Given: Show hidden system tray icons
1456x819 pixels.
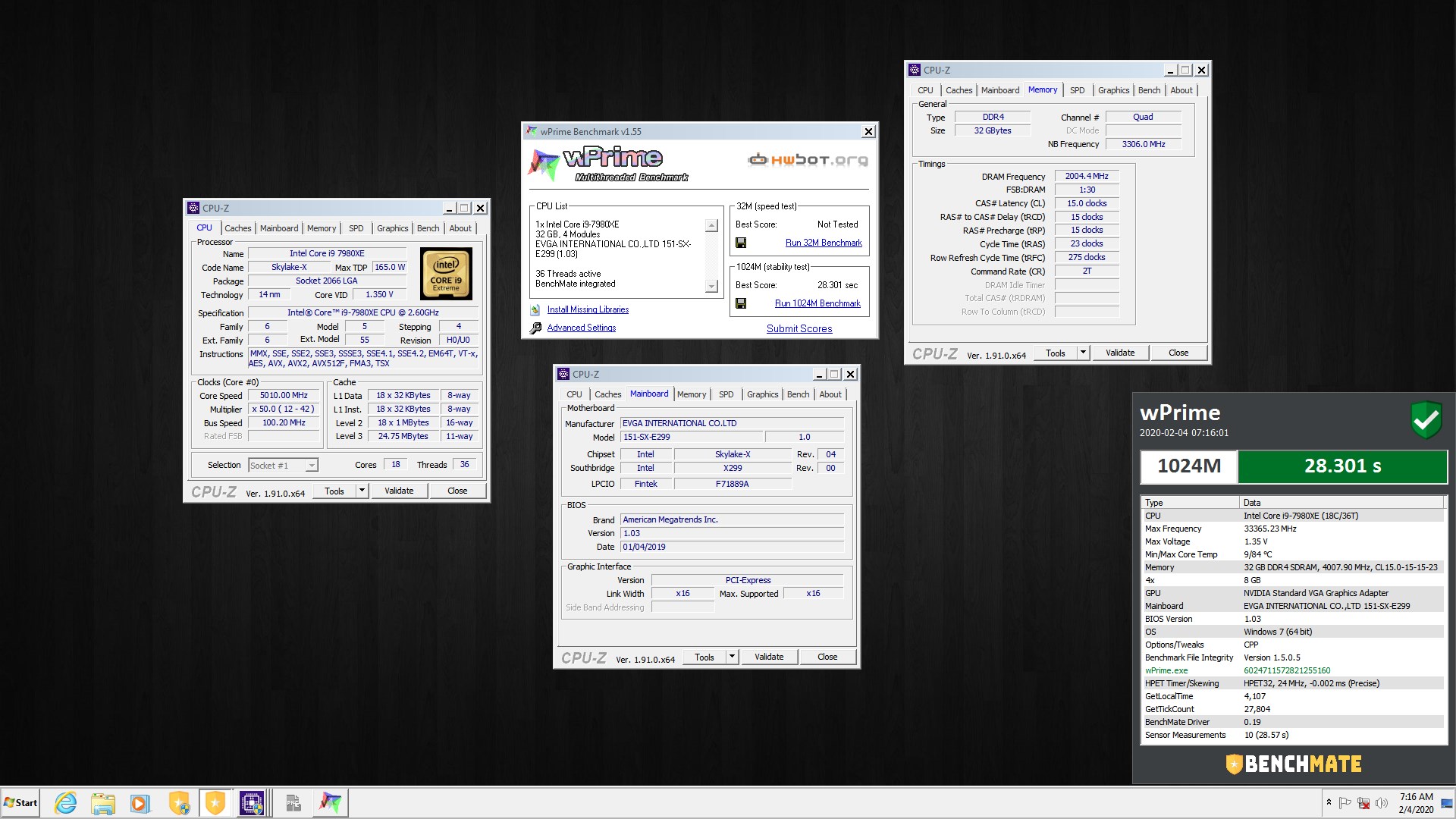Looking at the screenshot, I should (1329, 802).
